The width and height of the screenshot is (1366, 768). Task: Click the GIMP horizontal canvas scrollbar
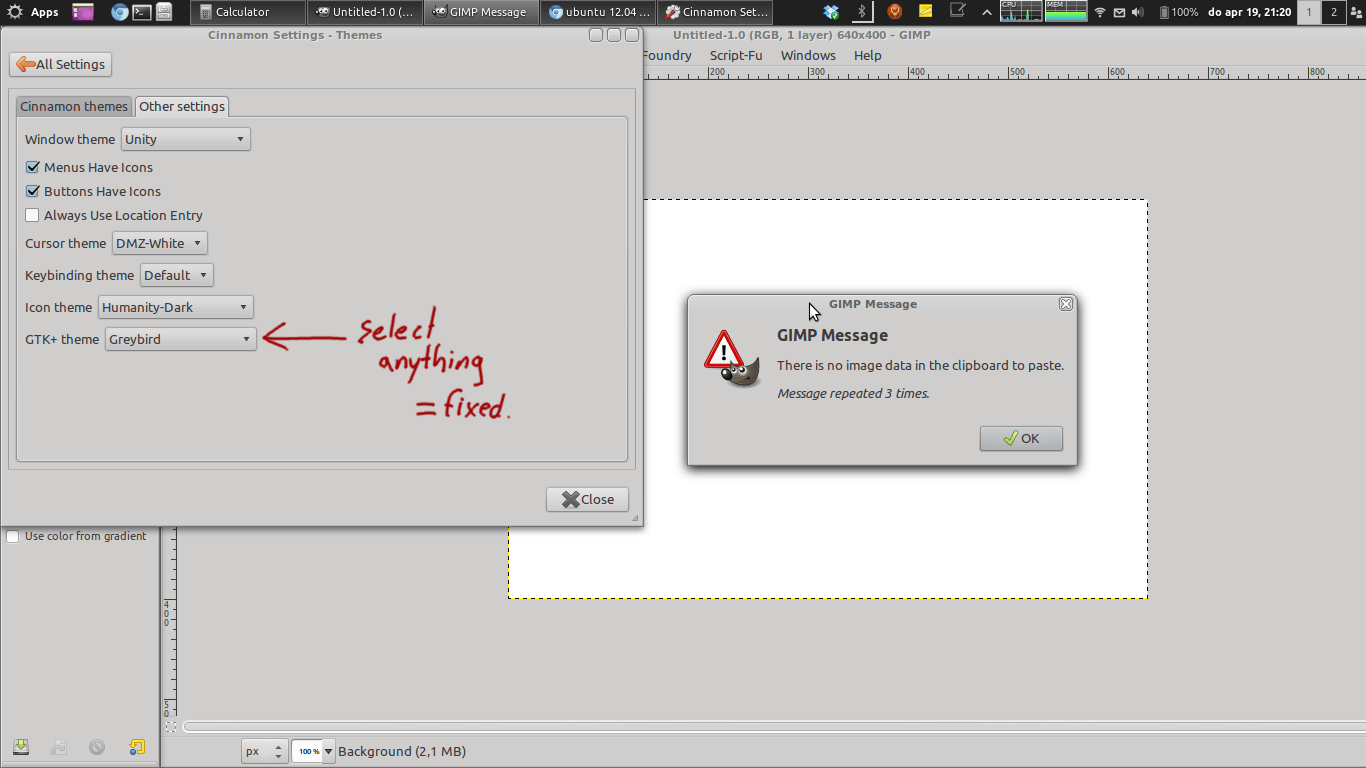[774, 727]
